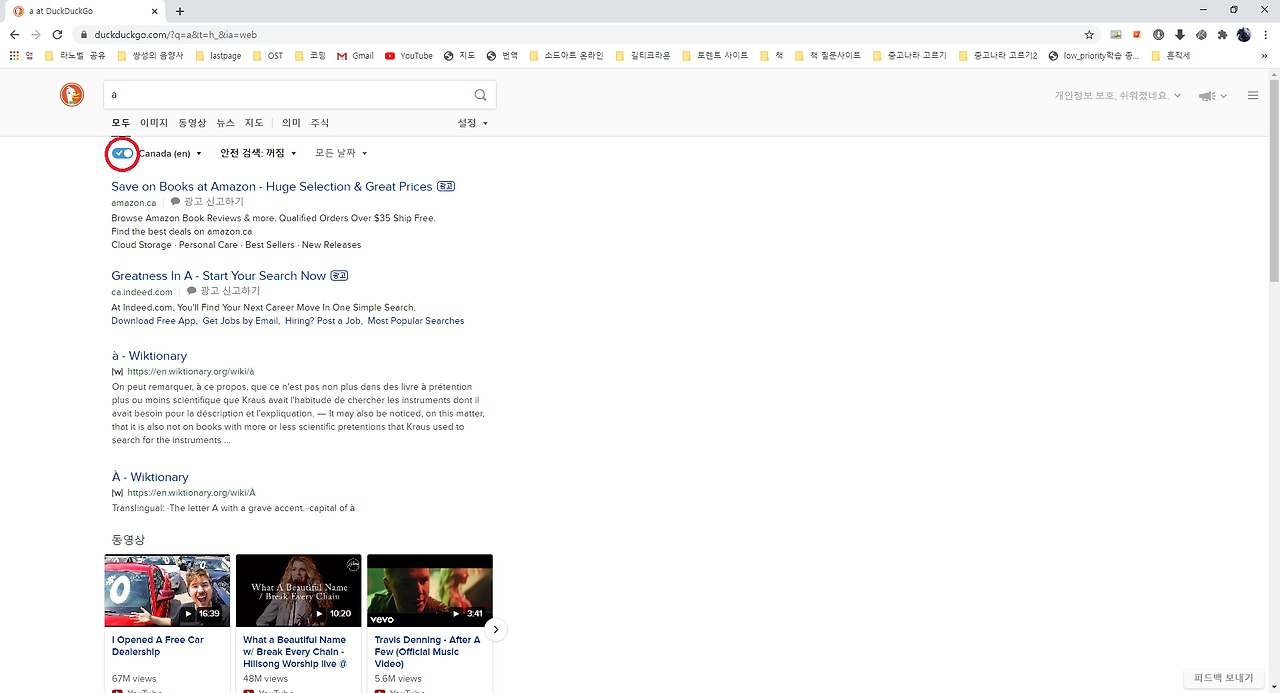Open the 안전 검색: 꺼짐 dropdown
The width and height of the screenshot is (1280, 693).
pos(259,153)
